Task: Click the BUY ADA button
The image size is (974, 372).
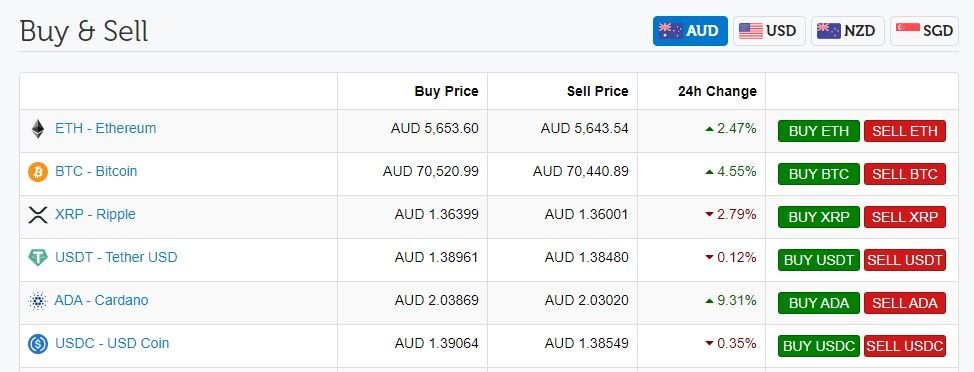Action: [x=819, y=302]
